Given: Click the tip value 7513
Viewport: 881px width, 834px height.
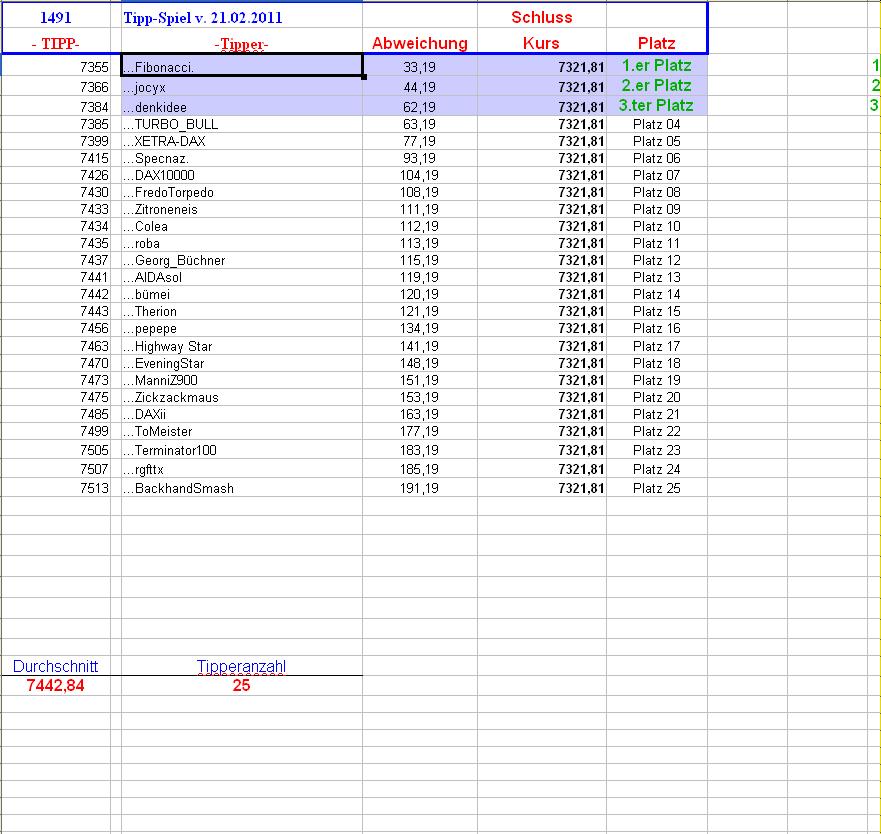Looking at the screenshot, I should pyautogui.click(x=94, y=488).
